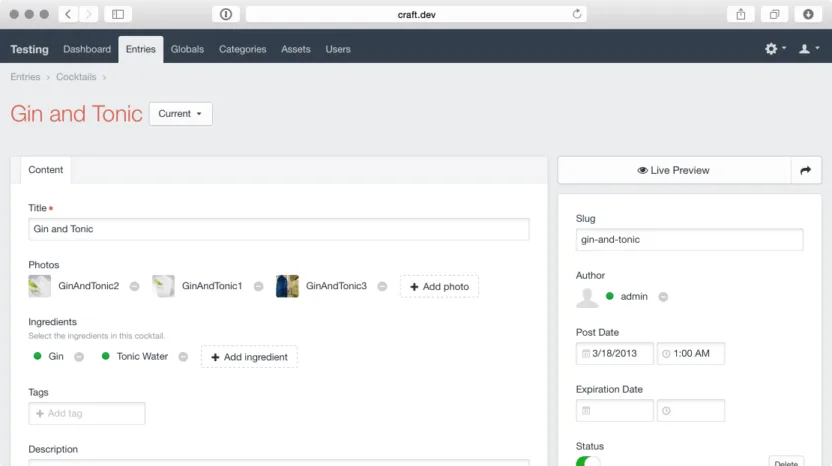Open the Dashboard nav item
Screen dimensions: 832x466
[x=87, y=49]
